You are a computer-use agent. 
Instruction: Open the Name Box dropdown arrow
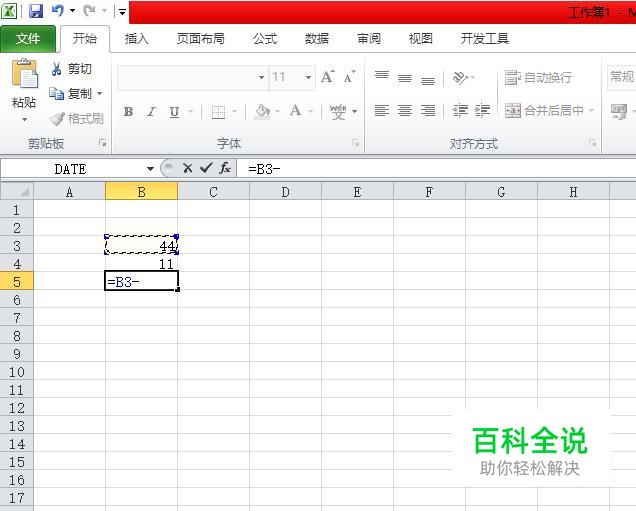150,169
